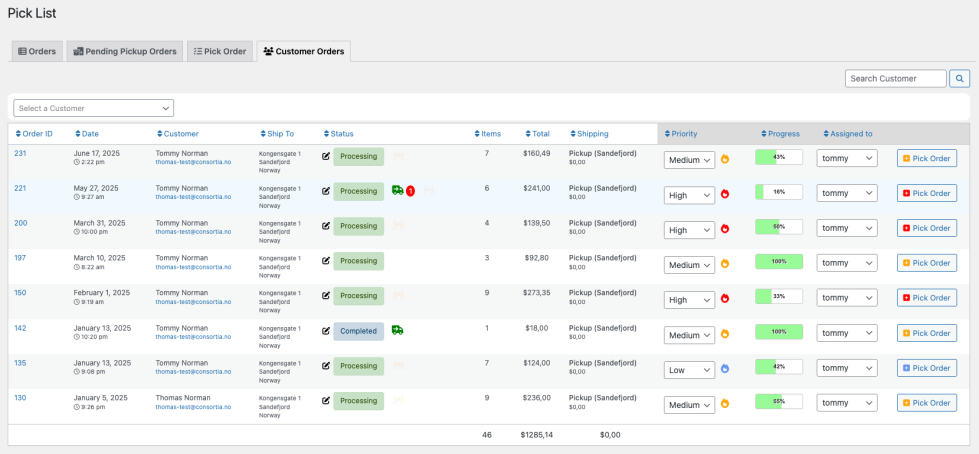The image size is (979, 454).
Task: Click the green truck icon on order 221
Action: click(x=397, y=190)
